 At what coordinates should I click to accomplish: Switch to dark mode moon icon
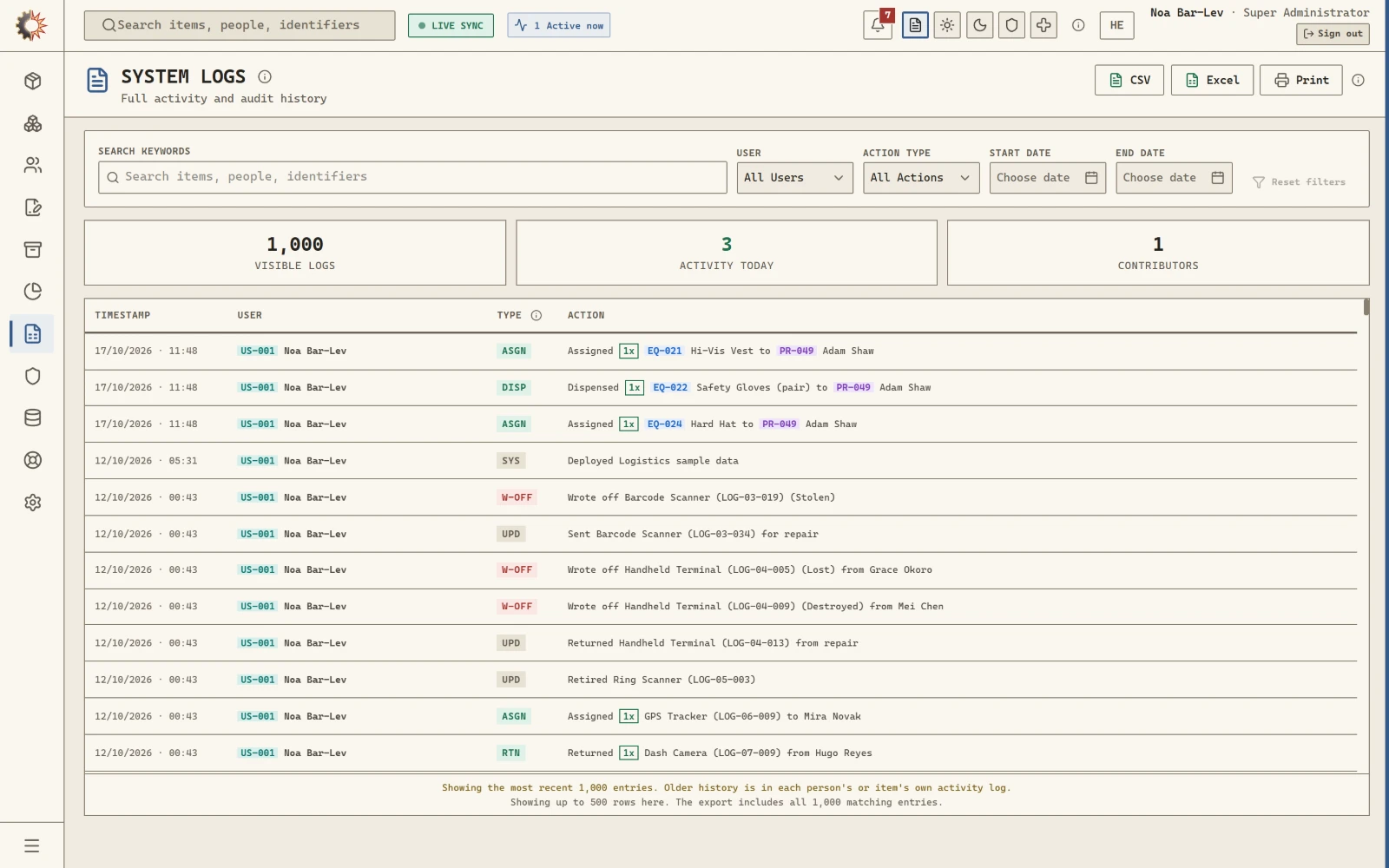[980, 25]
